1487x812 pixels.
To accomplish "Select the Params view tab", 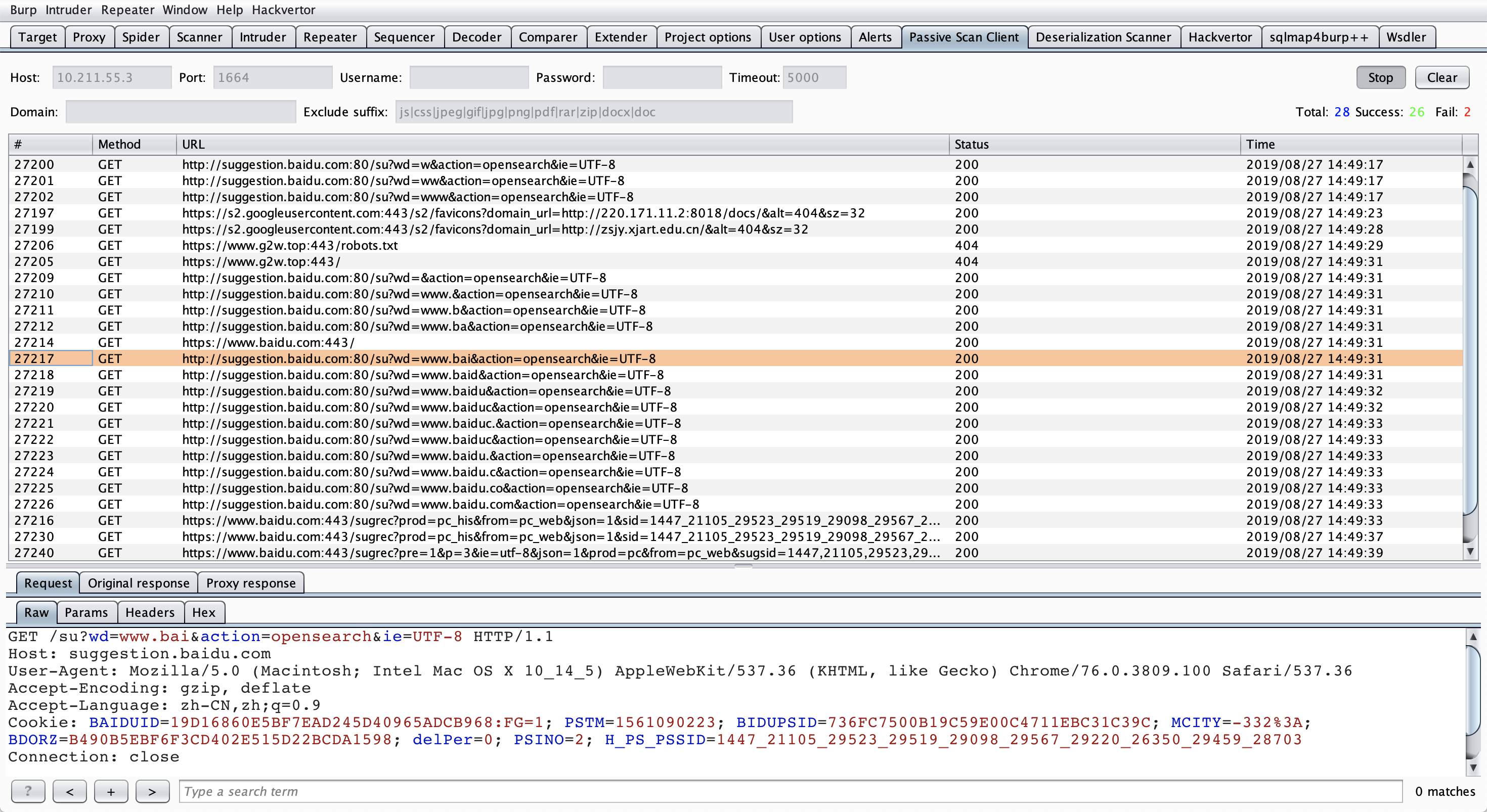I will [86, 612].
